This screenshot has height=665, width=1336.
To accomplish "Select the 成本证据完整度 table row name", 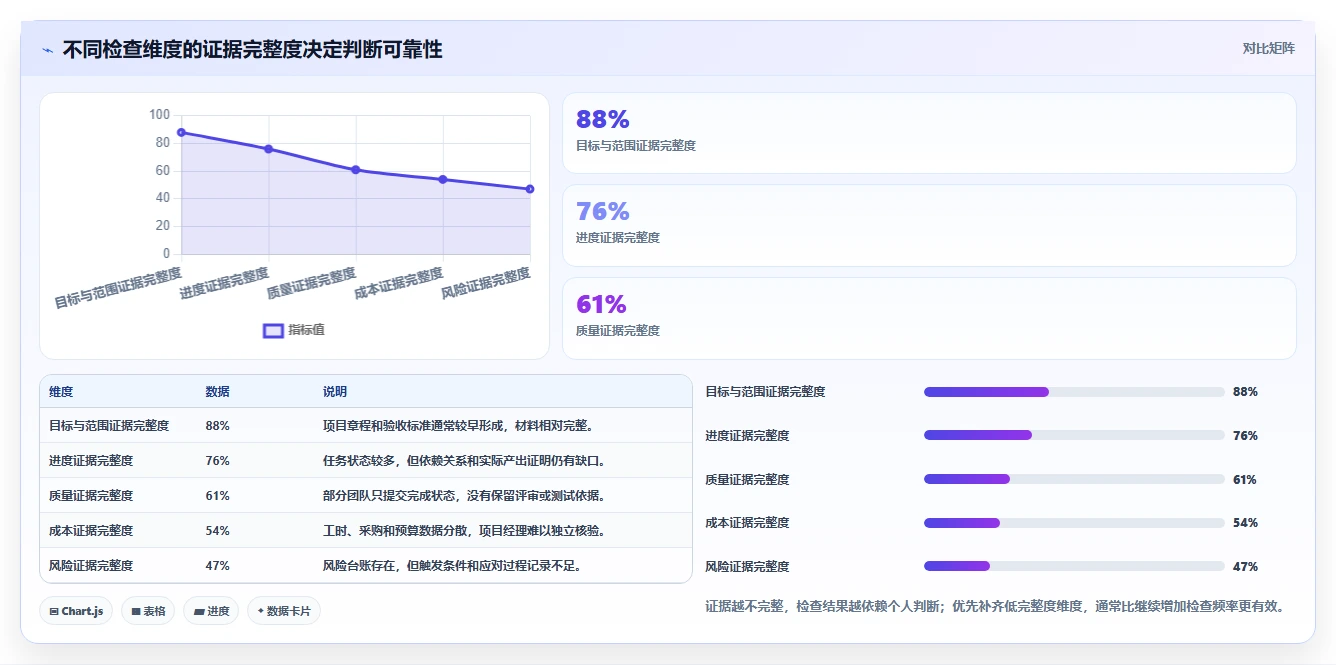I will click(91, 531).
